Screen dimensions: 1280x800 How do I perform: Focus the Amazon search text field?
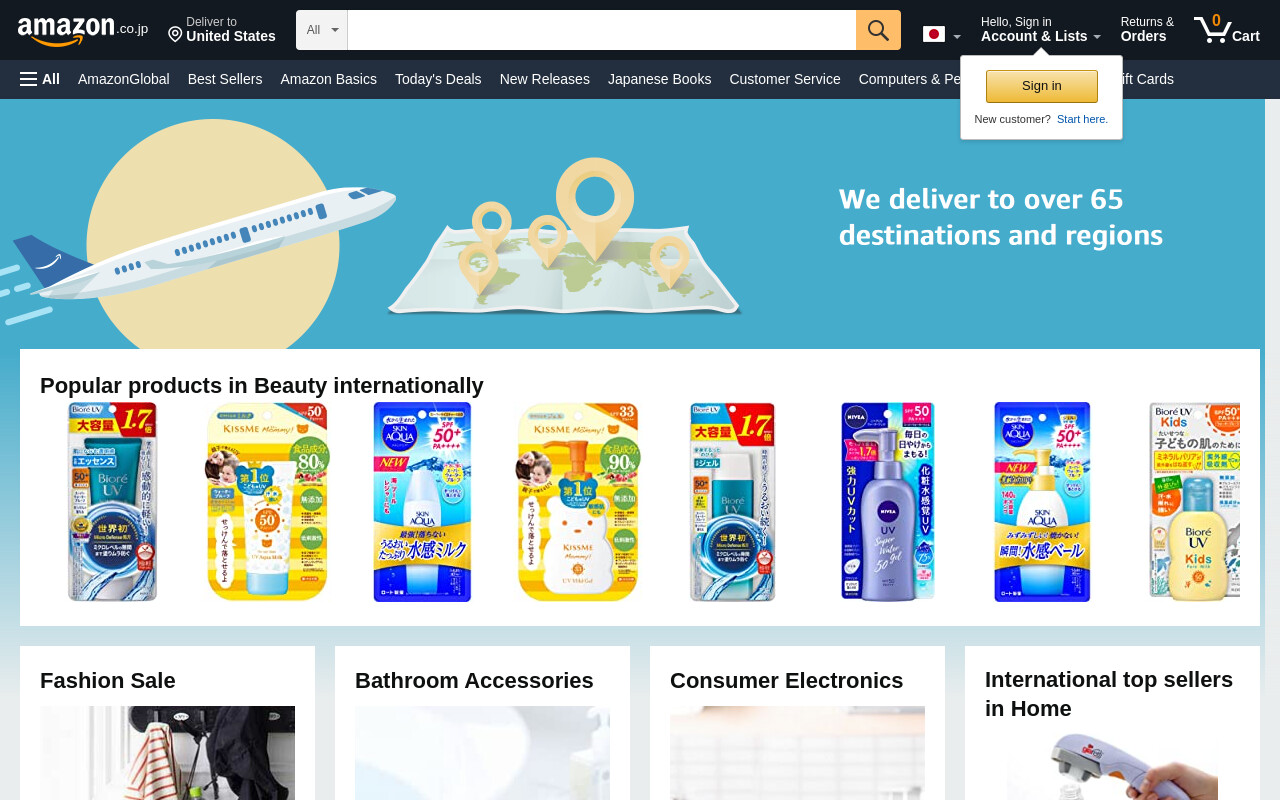(x=602, y=30)
